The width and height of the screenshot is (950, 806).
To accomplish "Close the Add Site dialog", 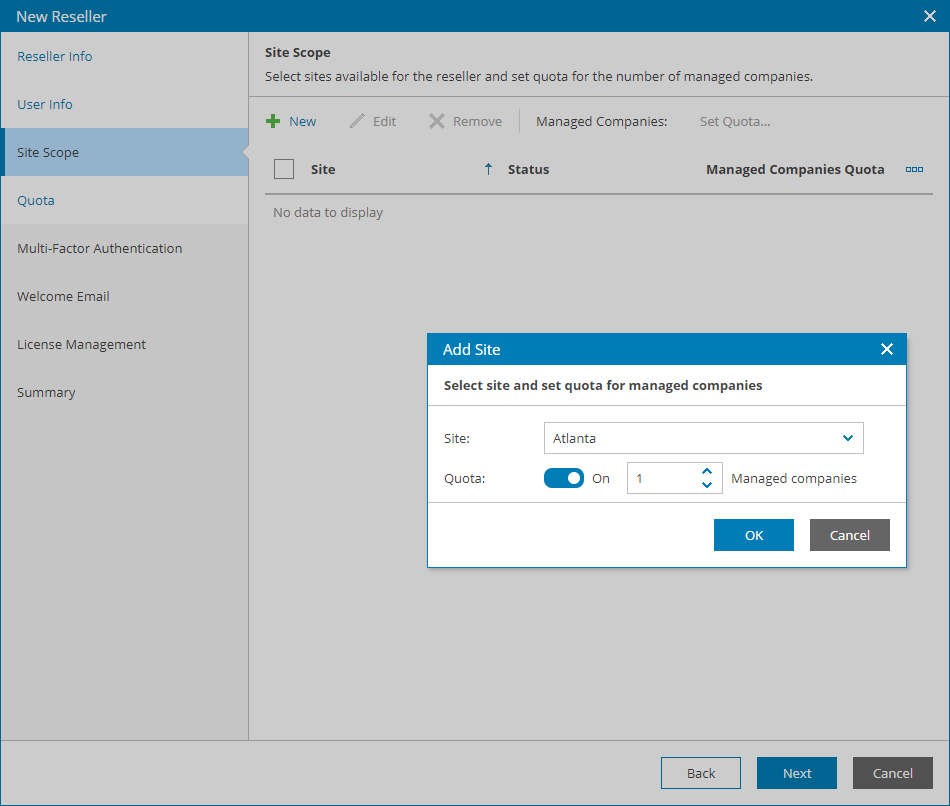I will point(887,349).
